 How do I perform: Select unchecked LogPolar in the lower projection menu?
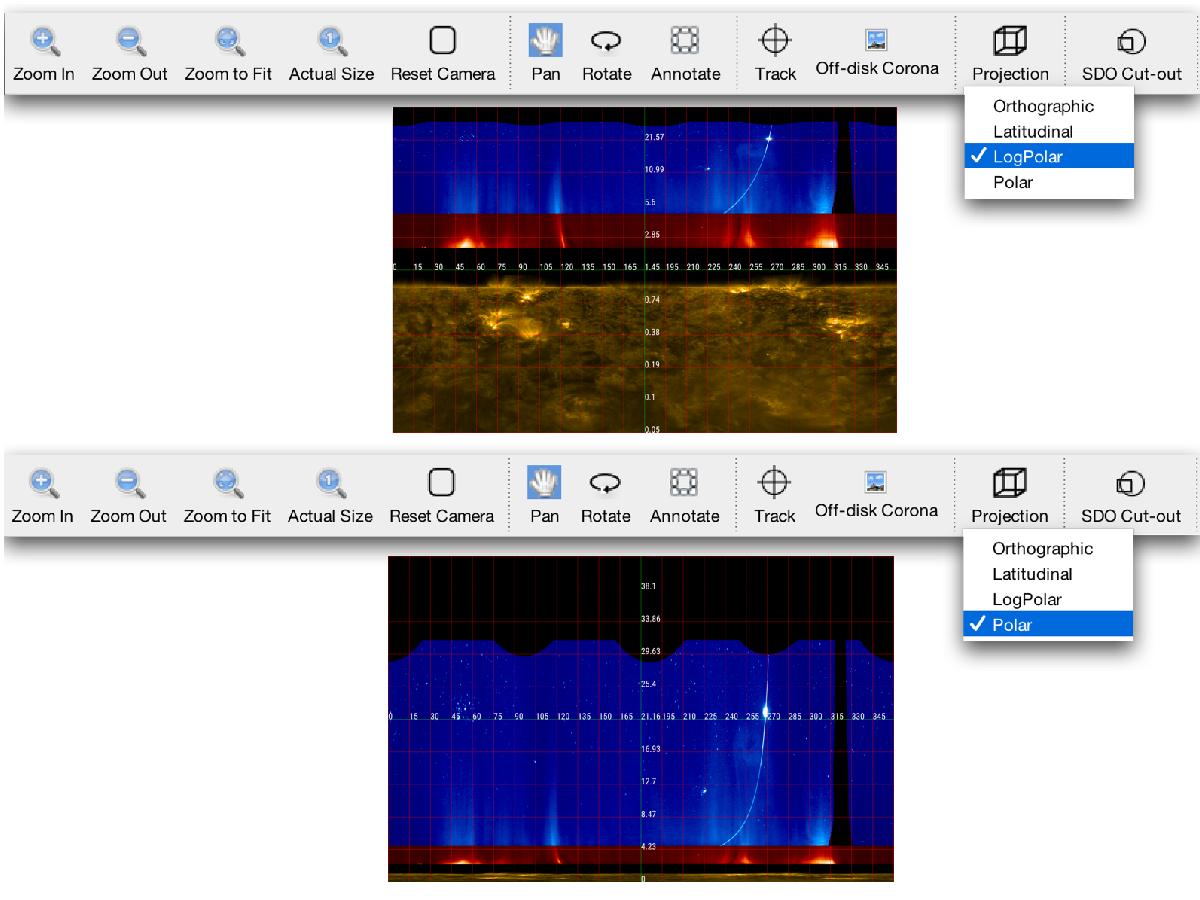1027,599
